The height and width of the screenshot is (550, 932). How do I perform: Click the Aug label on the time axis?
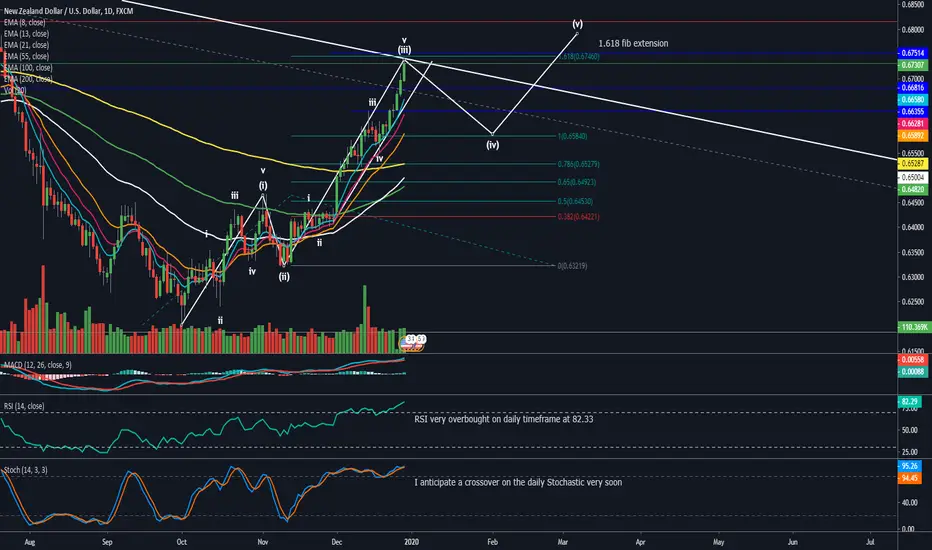click(30, 542)
